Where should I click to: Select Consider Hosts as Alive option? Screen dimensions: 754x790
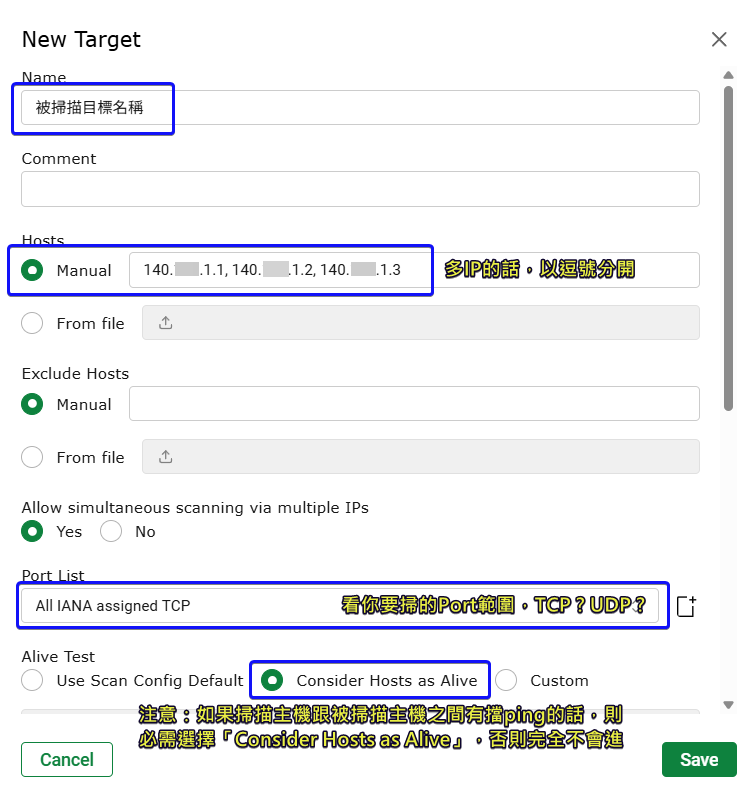tap(271, 680)
